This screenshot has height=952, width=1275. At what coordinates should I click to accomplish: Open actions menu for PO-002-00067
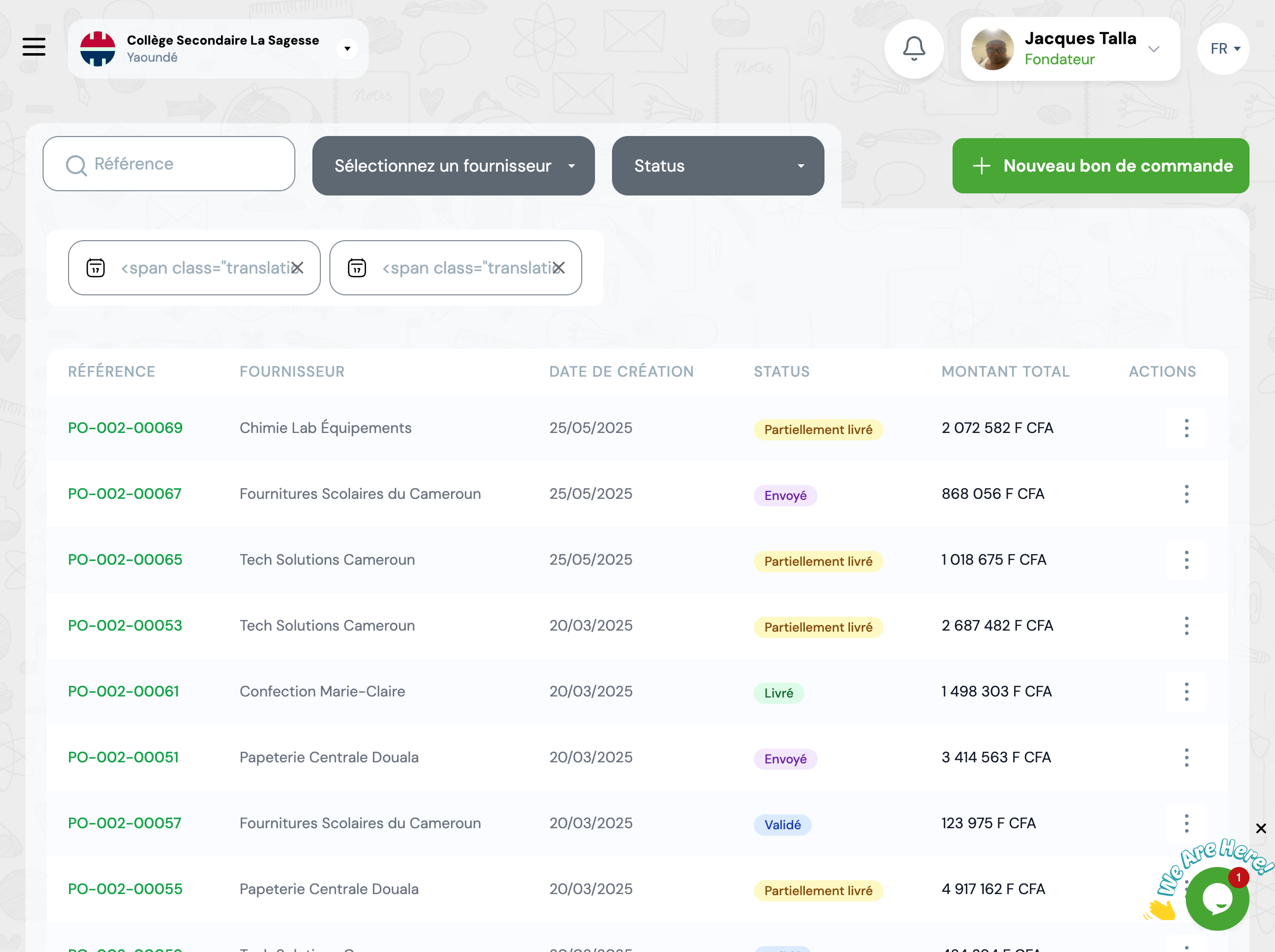[x=1186, y=494]
